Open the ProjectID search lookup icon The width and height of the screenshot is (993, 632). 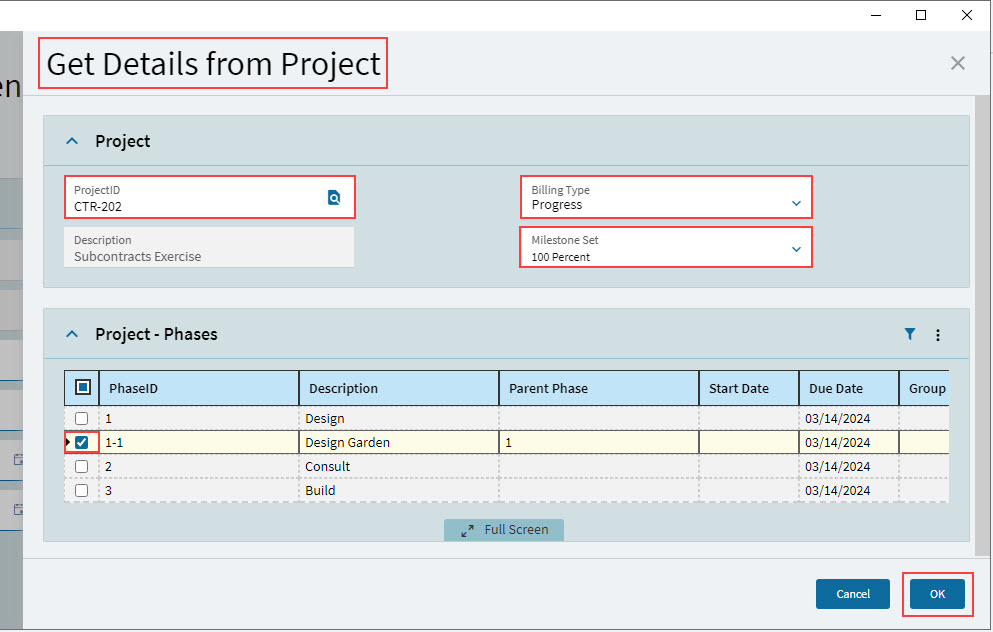[334, 198]
